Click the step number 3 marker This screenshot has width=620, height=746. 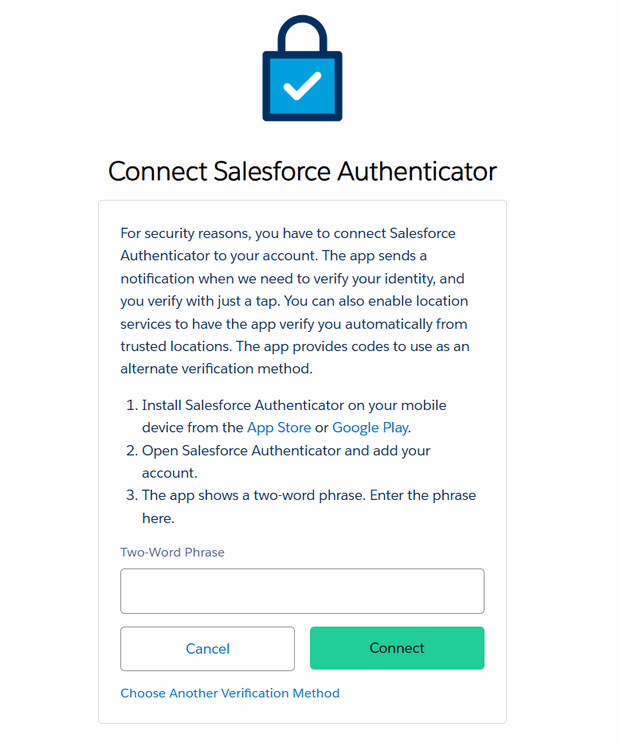[132, 495]
